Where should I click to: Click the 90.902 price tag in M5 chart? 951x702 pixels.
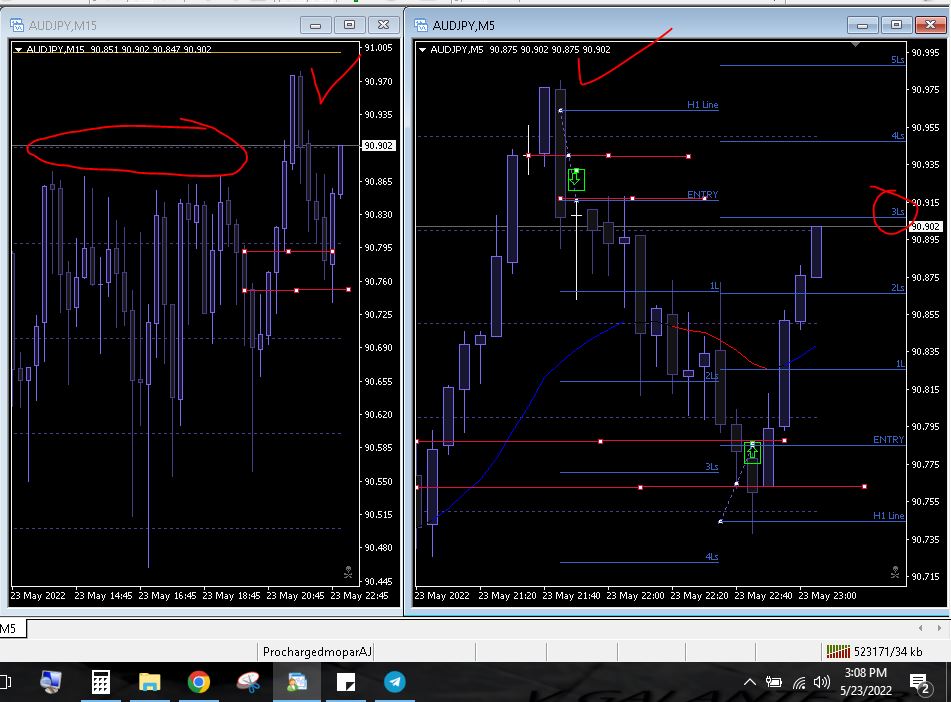tap(925, 226)
